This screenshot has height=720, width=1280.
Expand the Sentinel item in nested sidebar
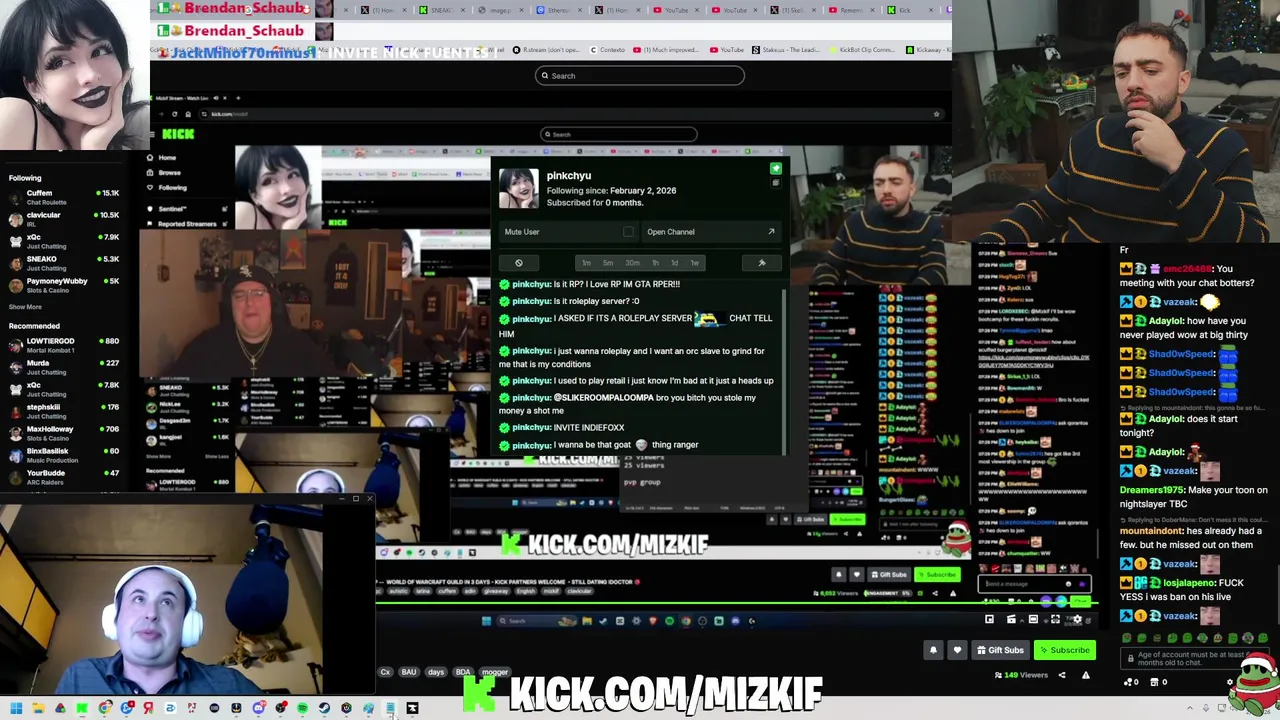[x=186, y=209]
